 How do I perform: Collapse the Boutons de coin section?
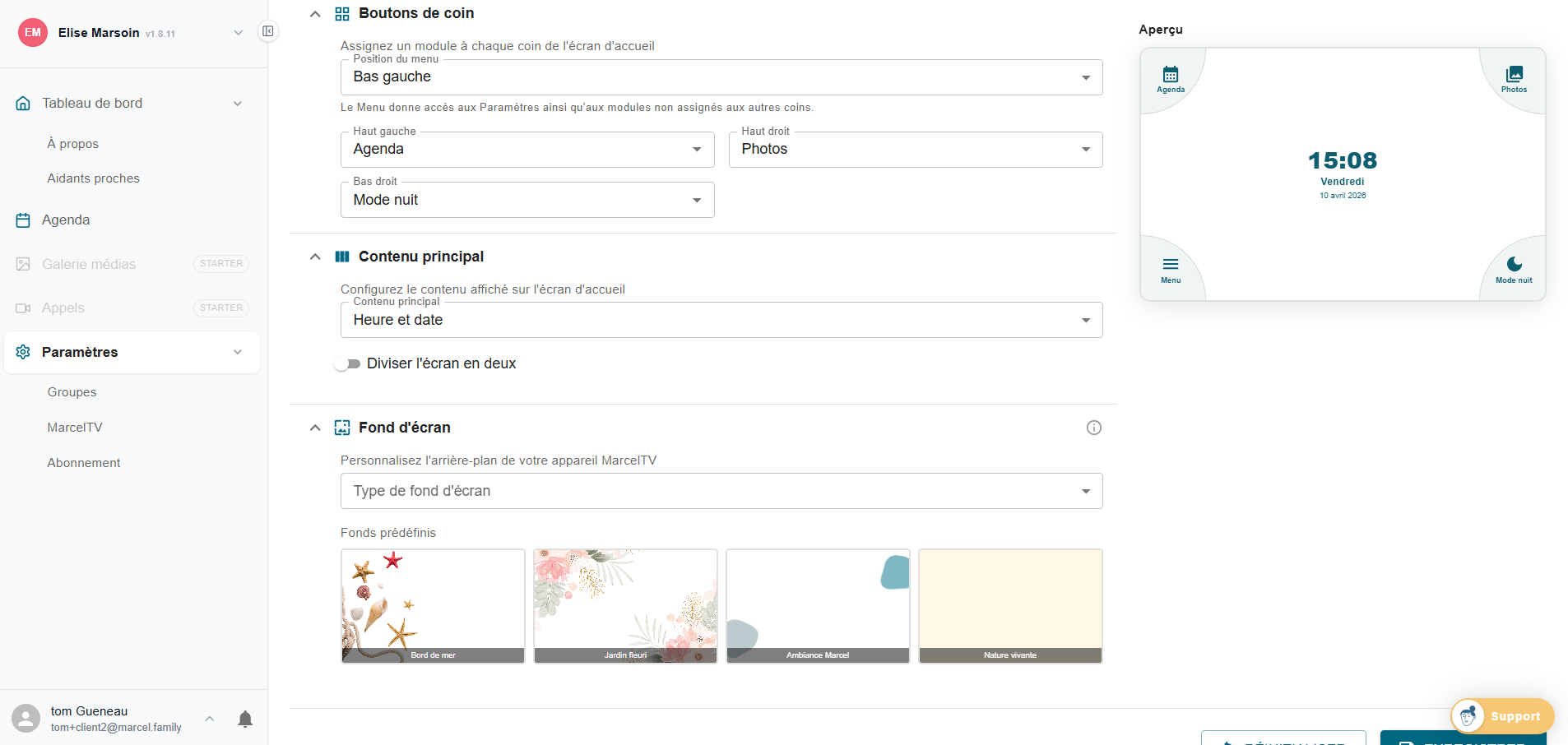pyautogui.click(x=315, y=14)
